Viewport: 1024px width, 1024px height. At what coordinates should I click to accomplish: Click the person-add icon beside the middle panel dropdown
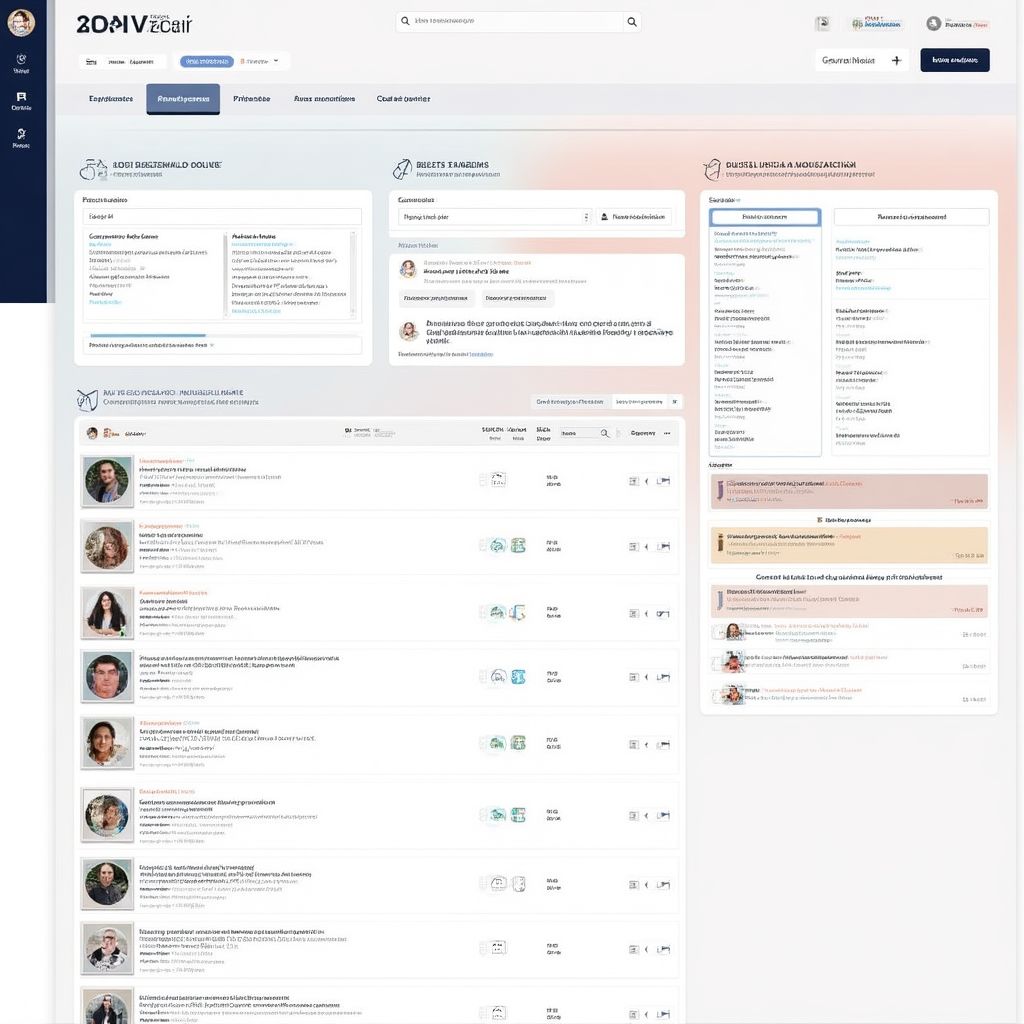(x=605, y=216)
